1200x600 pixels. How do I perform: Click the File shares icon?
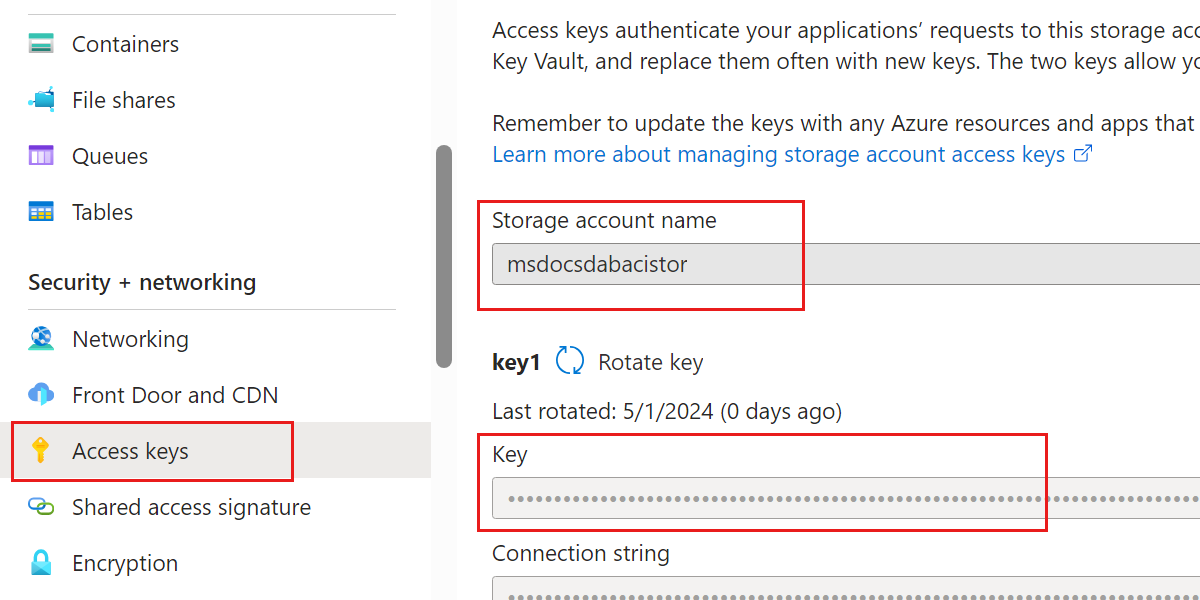(x=41, y=99)
